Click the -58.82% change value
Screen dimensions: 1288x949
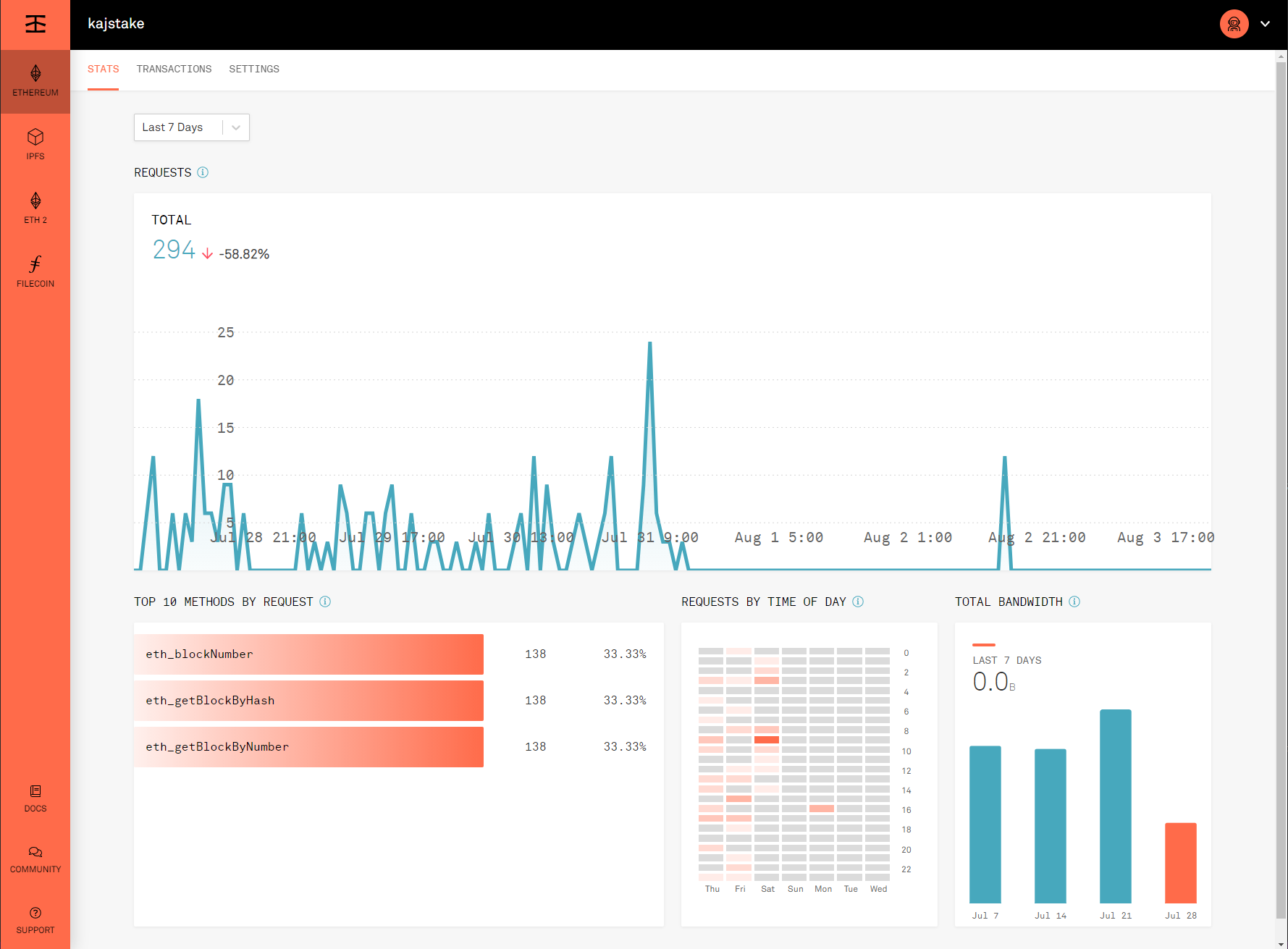(244, 254)
